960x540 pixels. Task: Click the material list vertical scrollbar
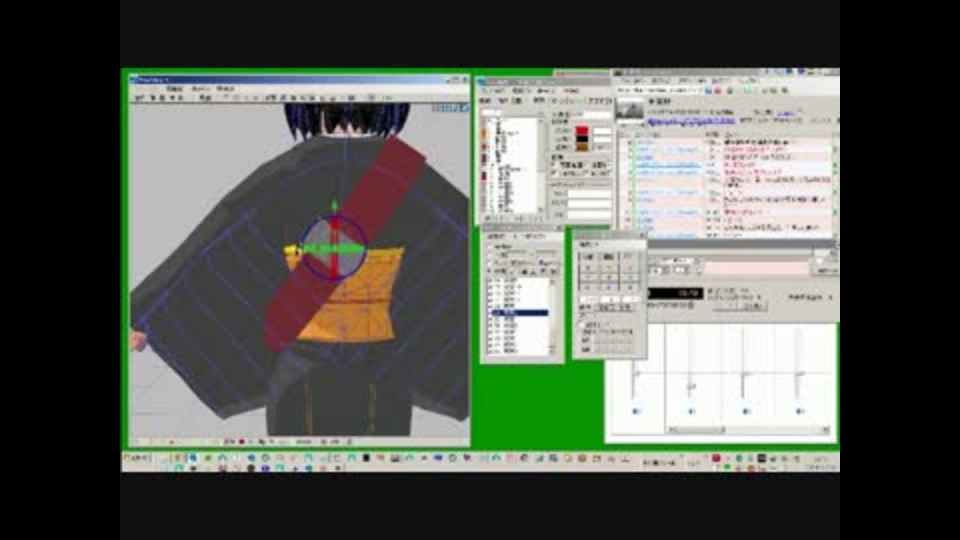[x=539, y=164]
